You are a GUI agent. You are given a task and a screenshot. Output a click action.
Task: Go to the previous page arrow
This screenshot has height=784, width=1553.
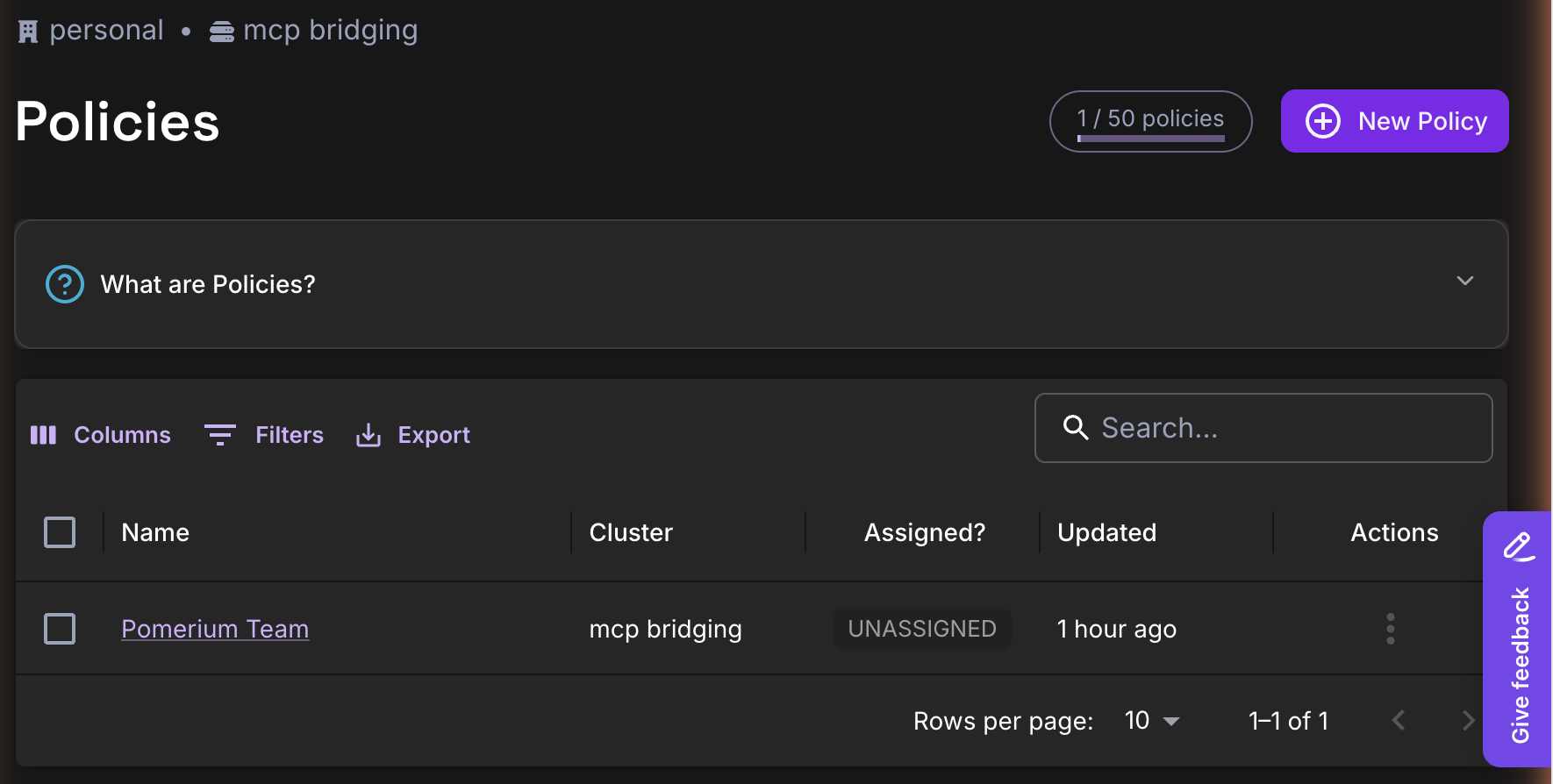click(1399, 721)
